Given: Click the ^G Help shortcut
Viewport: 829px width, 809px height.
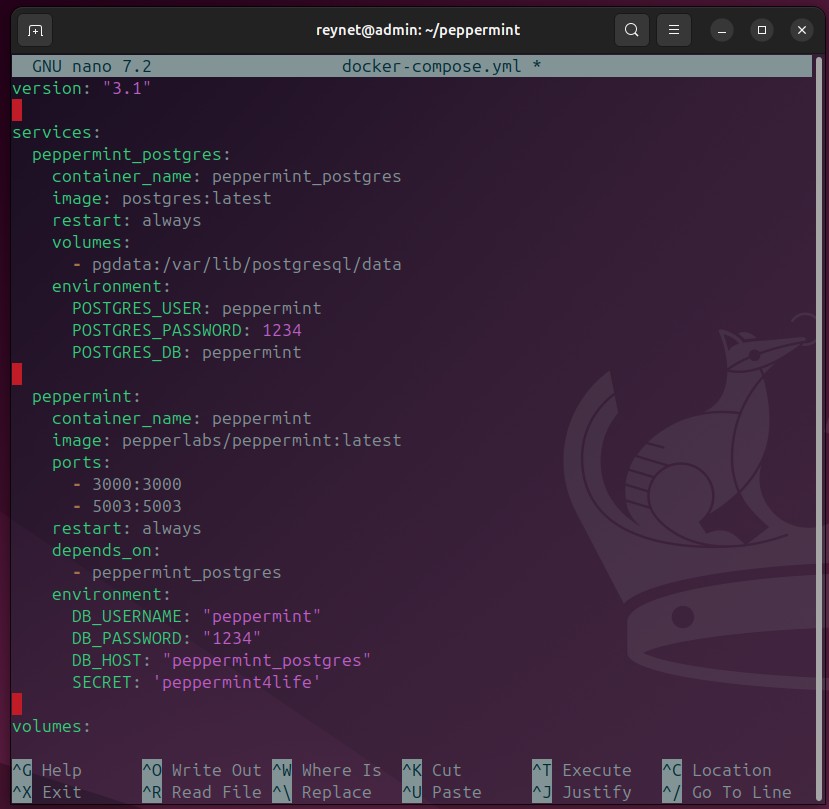Looking at the screenshot, I should [x=47, y=770].
